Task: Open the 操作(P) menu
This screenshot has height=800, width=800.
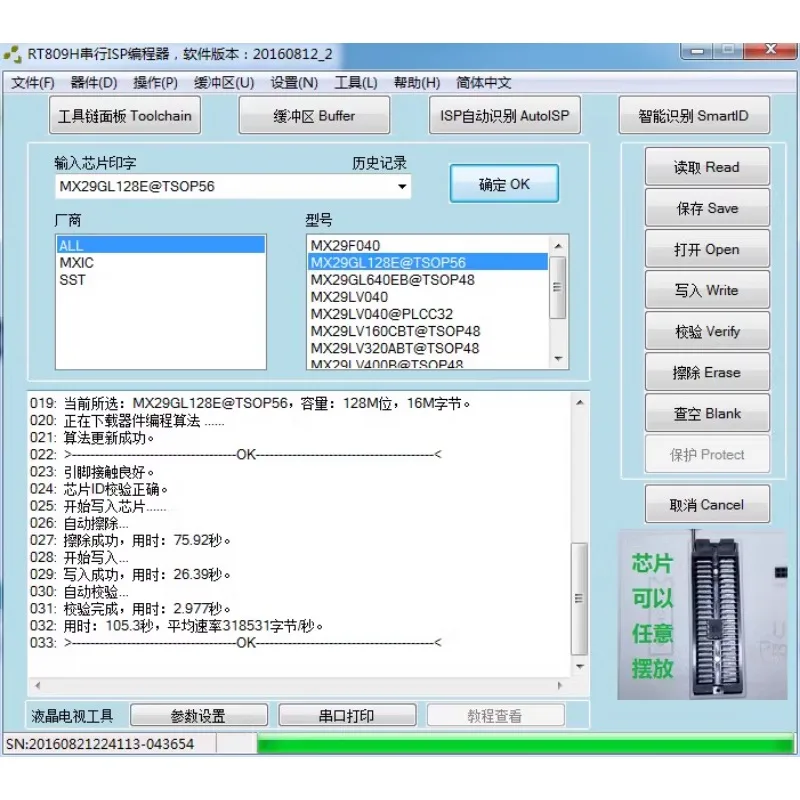Action: tap(156, 83)
